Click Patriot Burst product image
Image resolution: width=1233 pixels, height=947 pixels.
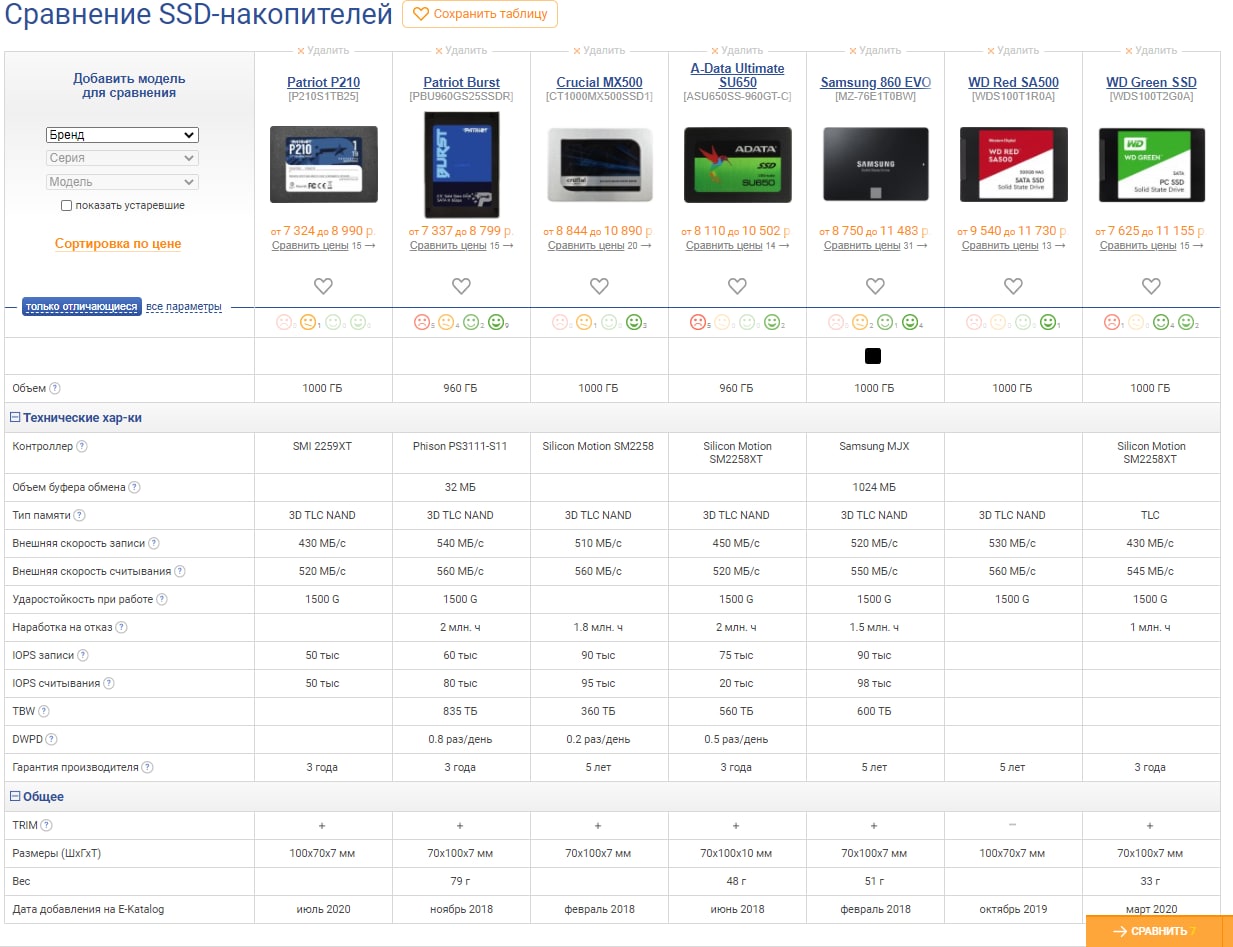click(x=461, y=164)
